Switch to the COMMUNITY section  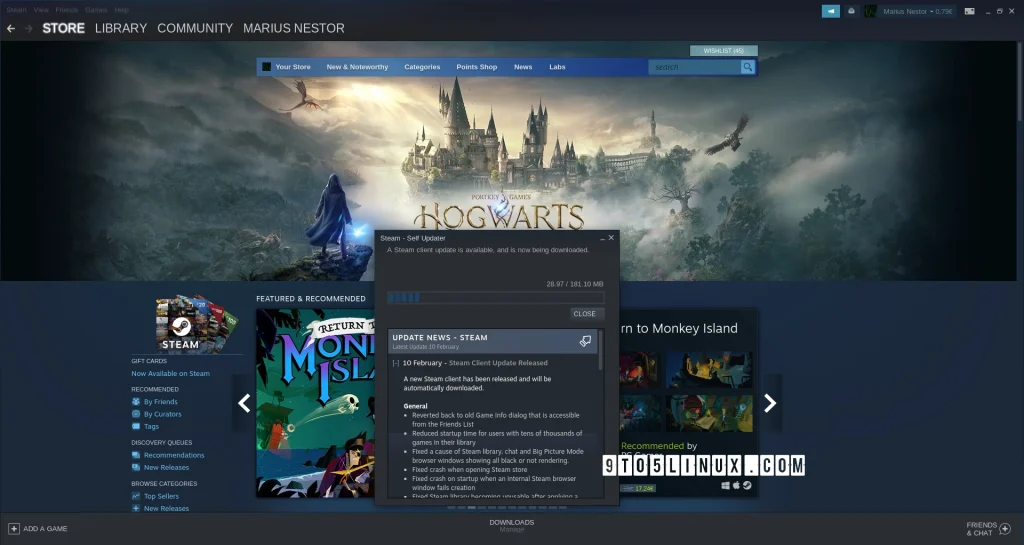click(195, 28)
